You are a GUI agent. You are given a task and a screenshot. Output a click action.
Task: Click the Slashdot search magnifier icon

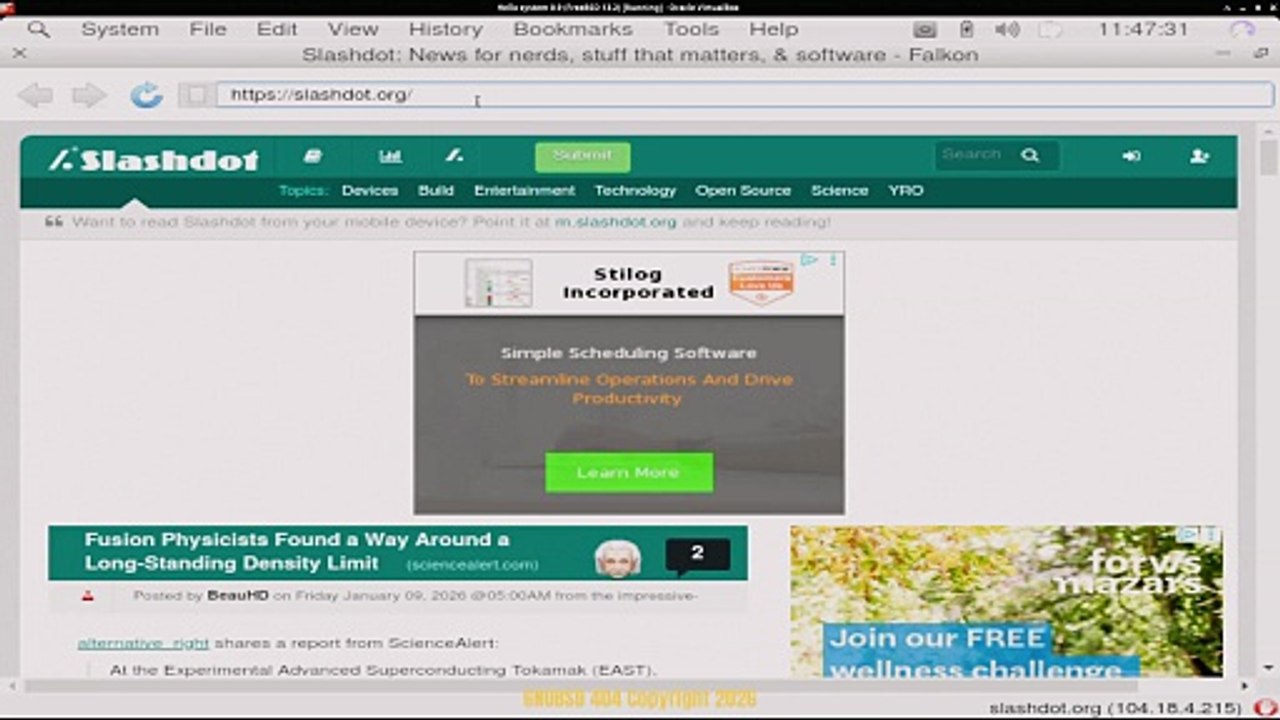(x=1030, y=155)
